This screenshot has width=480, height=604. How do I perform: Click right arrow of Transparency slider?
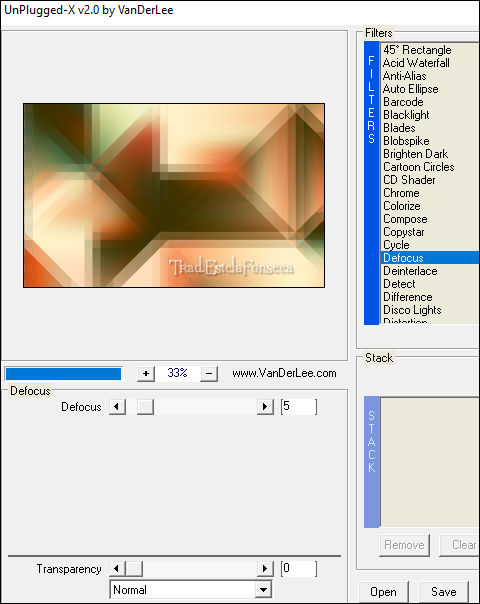pyautogui.click(x=265, y=569)
